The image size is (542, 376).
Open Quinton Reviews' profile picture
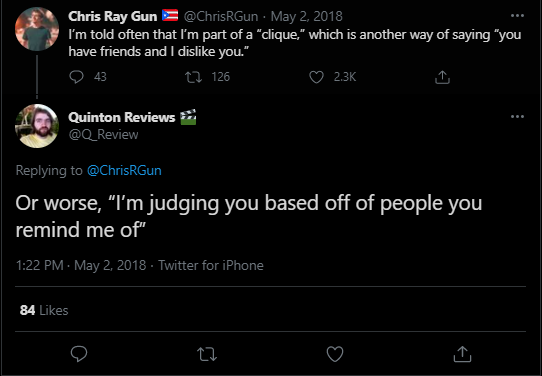[x=37, y=126]
